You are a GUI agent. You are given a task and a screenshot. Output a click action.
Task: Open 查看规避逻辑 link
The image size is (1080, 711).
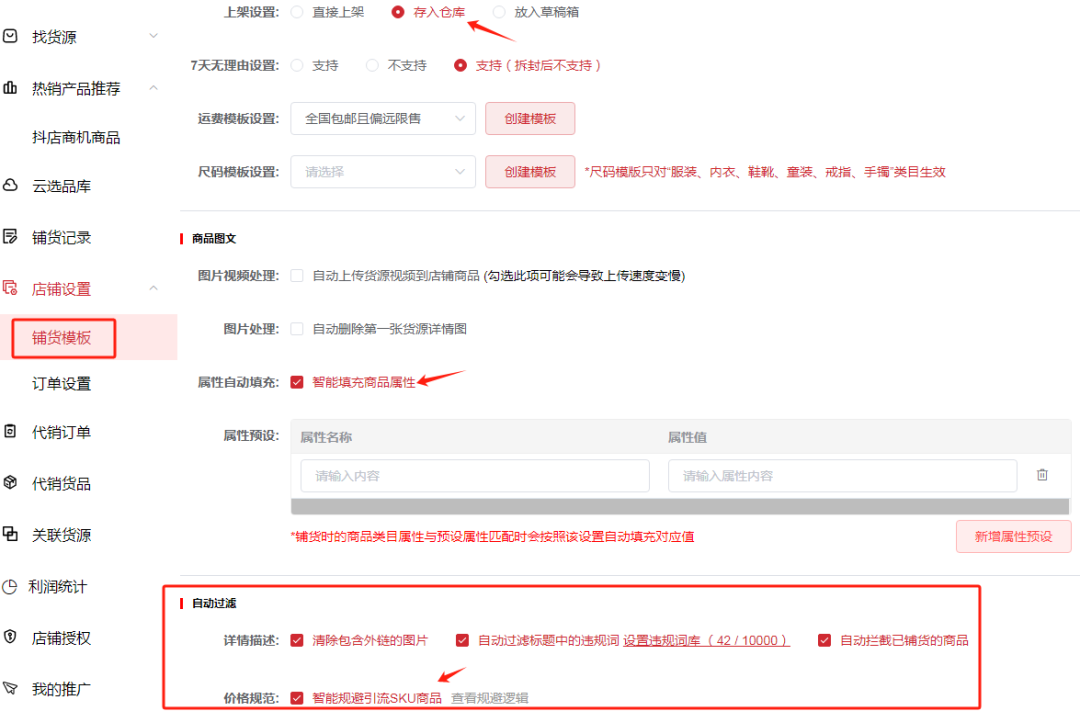pyautogui.click(x=490, y=698)
